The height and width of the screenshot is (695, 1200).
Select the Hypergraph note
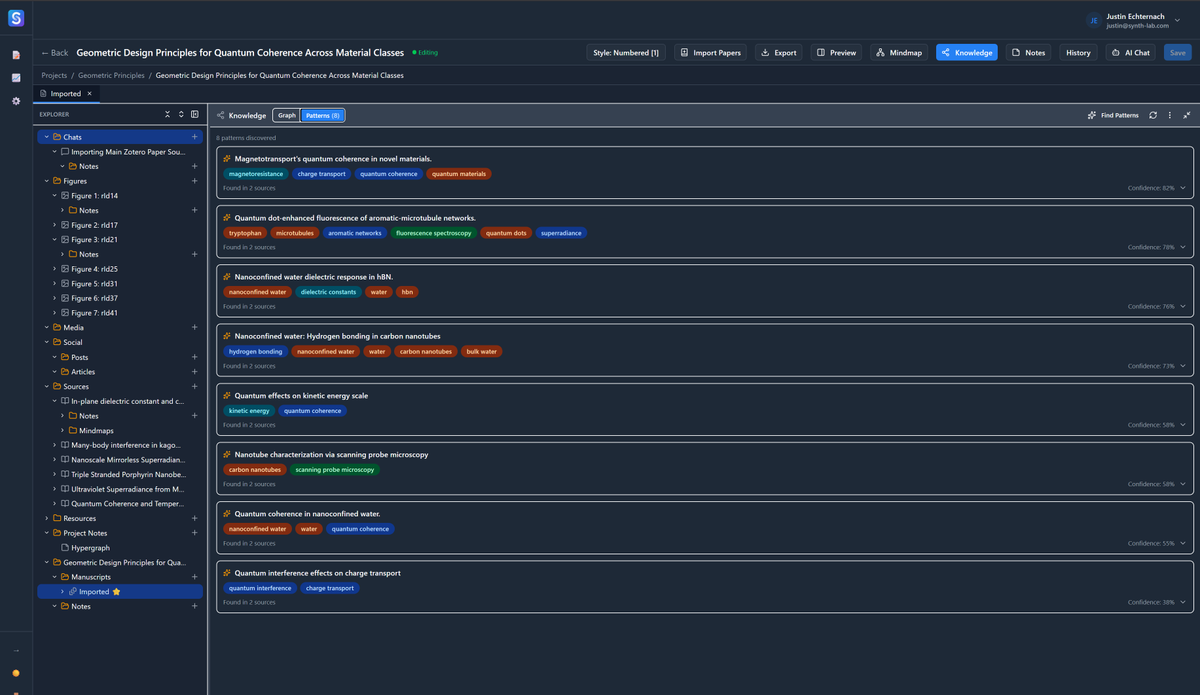(x=90, y=548)
